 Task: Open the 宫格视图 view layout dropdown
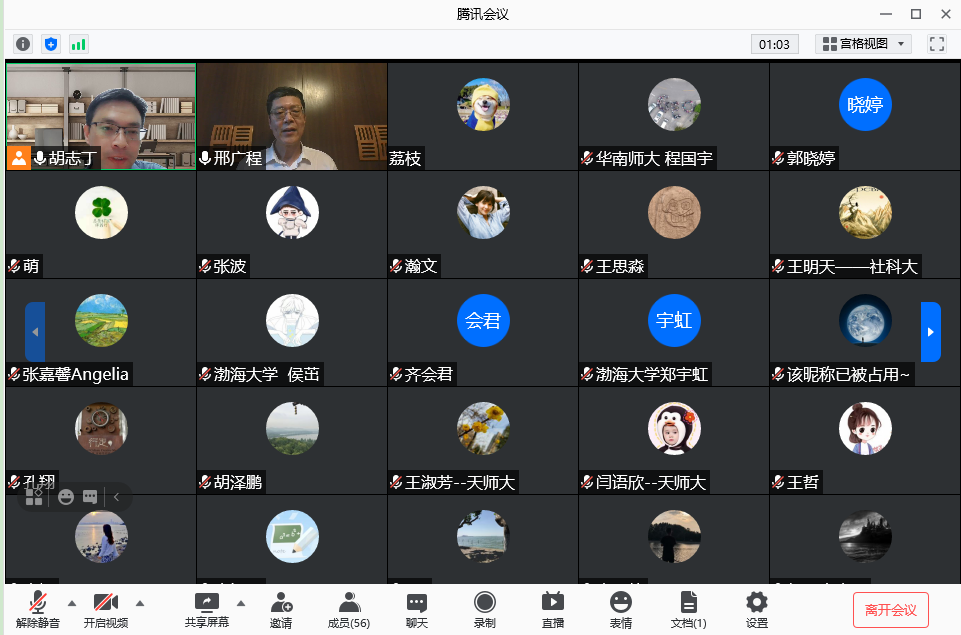864,44
